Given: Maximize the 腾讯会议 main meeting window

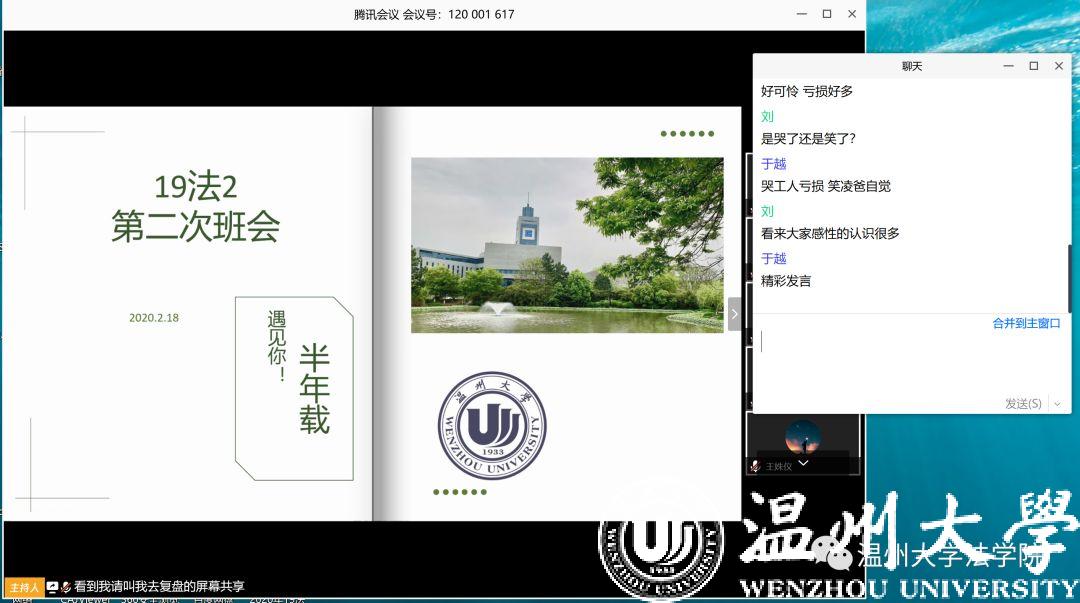Looking at the screenshot, I should pyautogui.click(x=827, y=14).
